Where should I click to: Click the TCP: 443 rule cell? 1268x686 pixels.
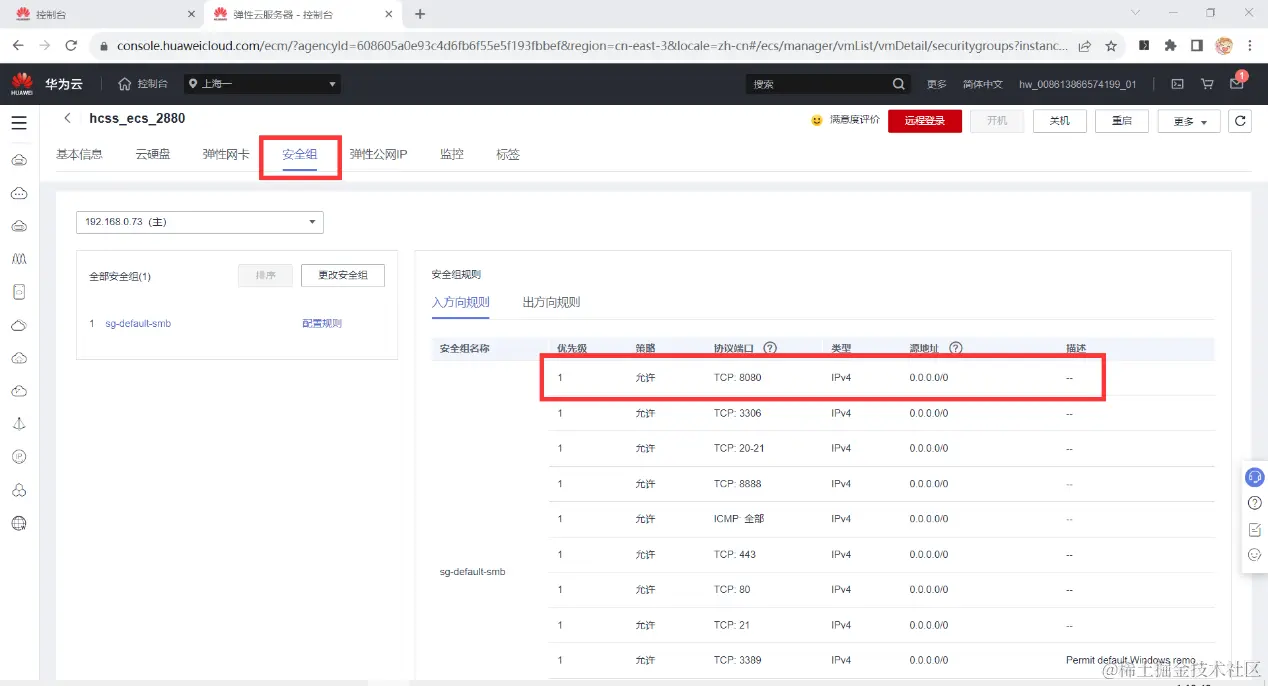tap(735, 555)
